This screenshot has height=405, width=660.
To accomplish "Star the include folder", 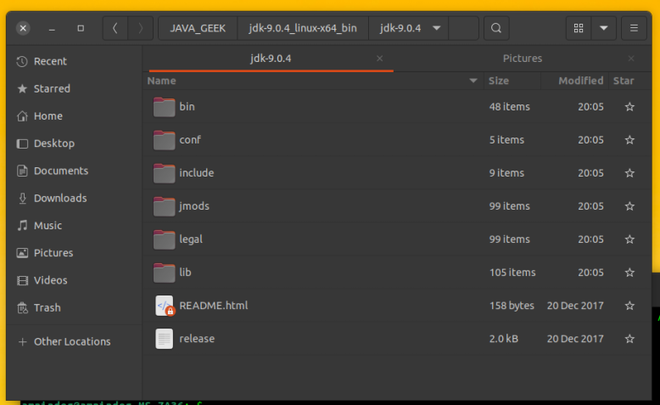I will pyautogui.click(x=630, y=173).
